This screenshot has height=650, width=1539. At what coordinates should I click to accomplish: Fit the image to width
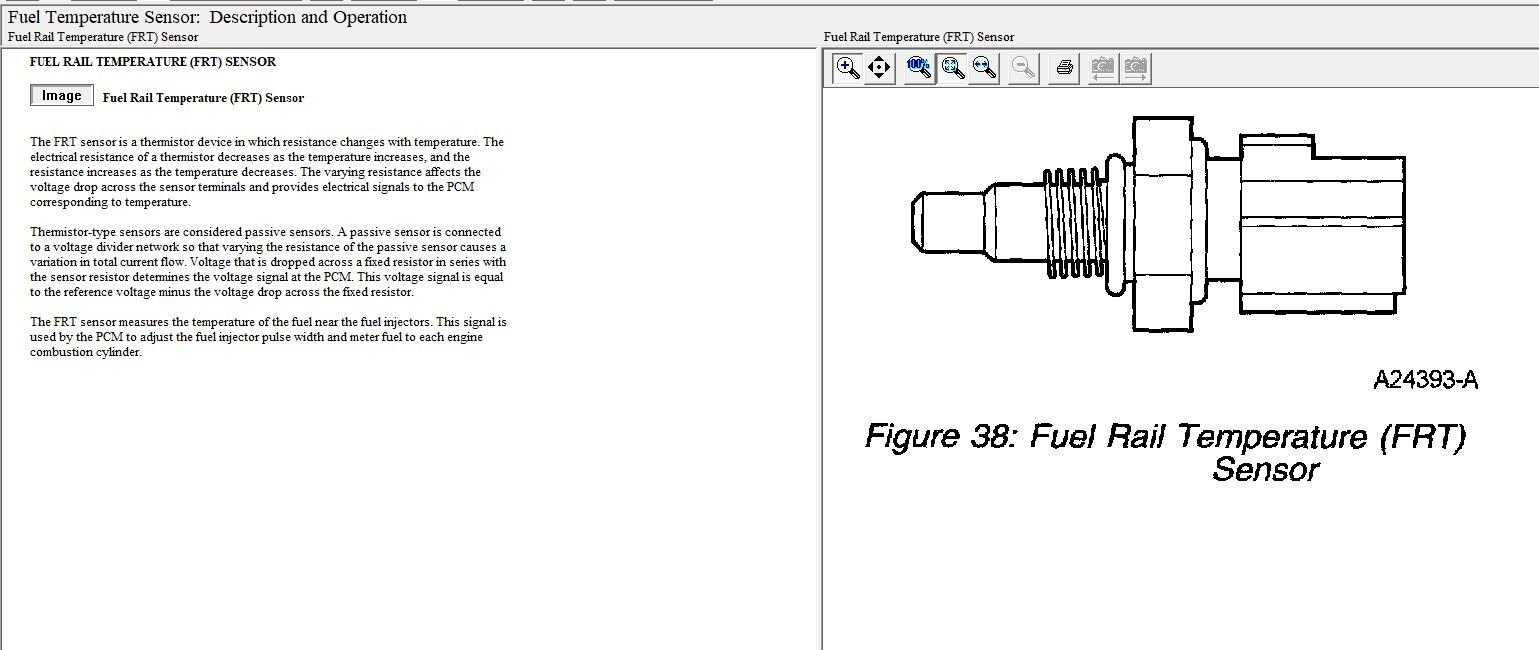click(984, 68)
